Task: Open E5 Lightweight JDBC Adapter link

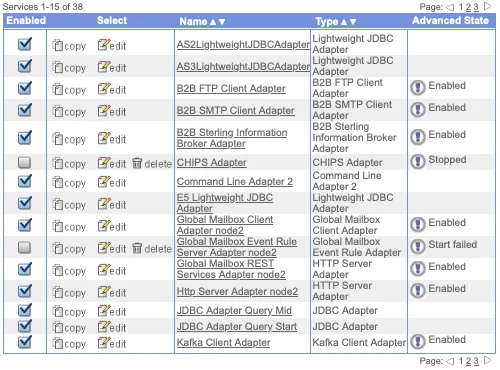Action: click(225, 203)
